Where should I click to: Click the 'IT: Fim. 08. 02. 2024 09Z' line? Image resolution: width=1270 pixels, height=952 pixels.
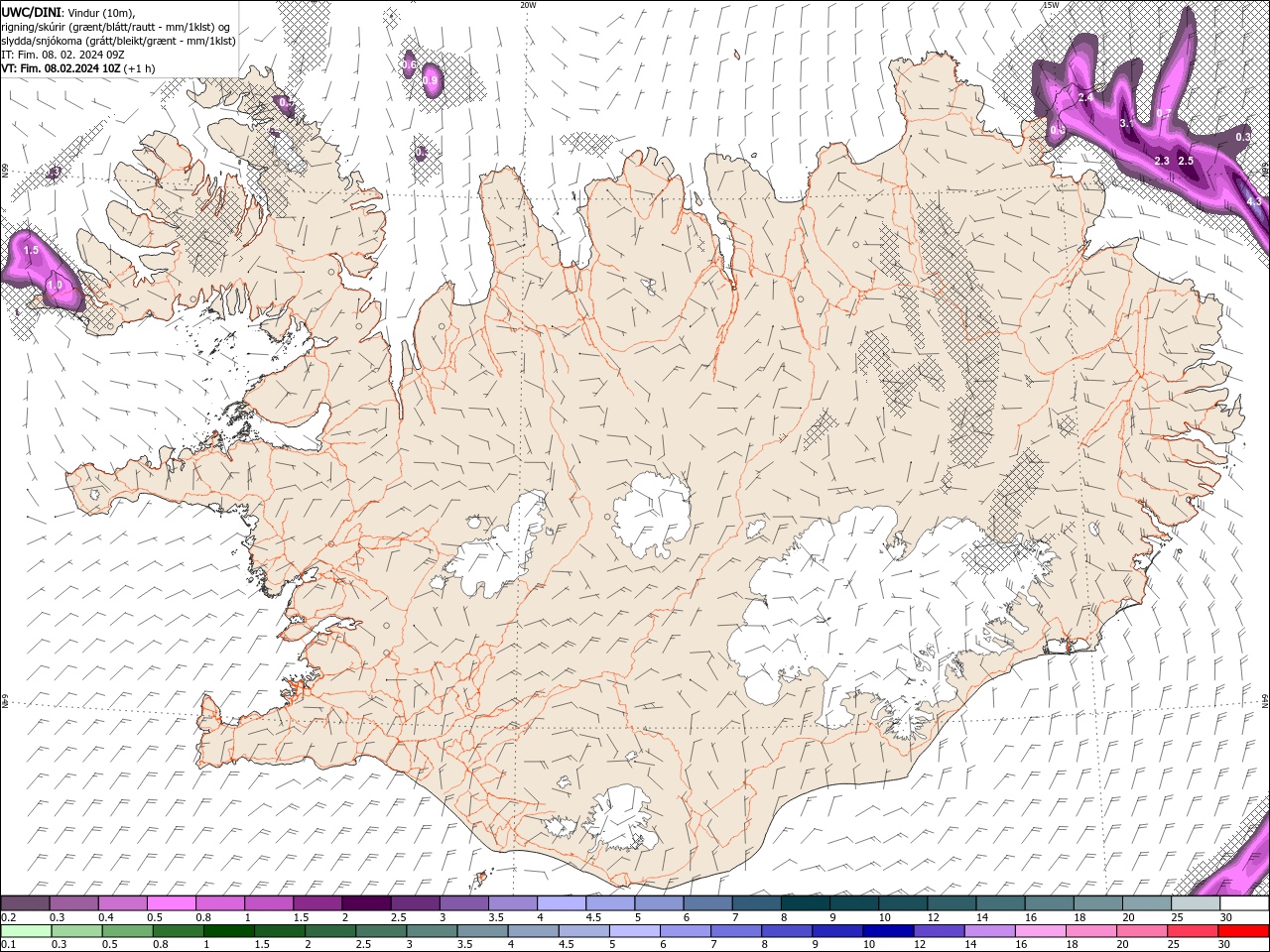coord(62,55)
